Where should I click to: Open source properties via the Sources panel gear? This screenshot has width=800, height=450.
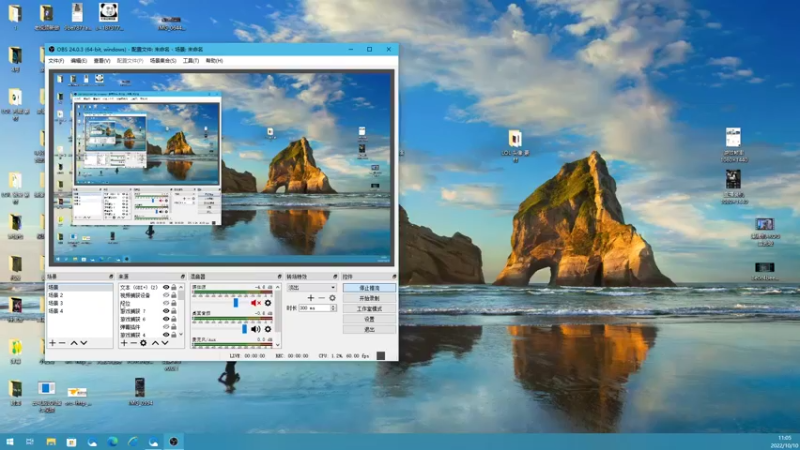(x=143, y=343)
